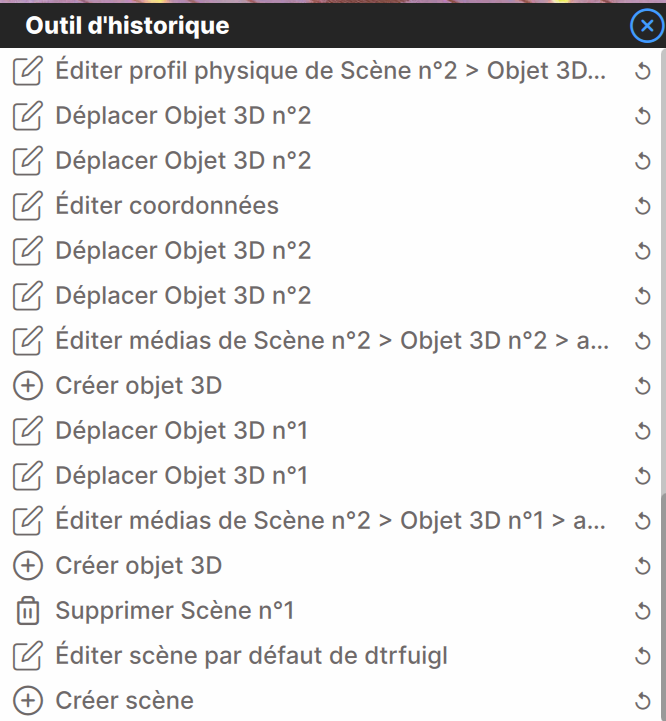Revert the Créer scène history entry
The width and height of the screenshot is (666, 721).
coord(643,701)
